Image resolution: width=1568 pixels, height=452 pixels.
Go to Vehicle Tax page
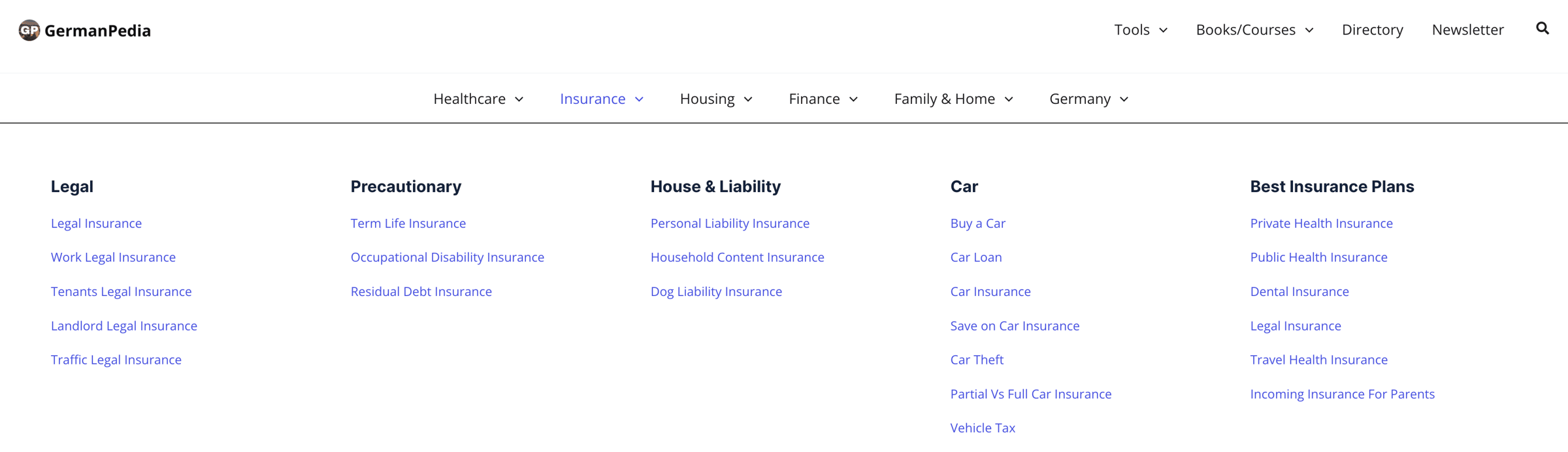983,428
